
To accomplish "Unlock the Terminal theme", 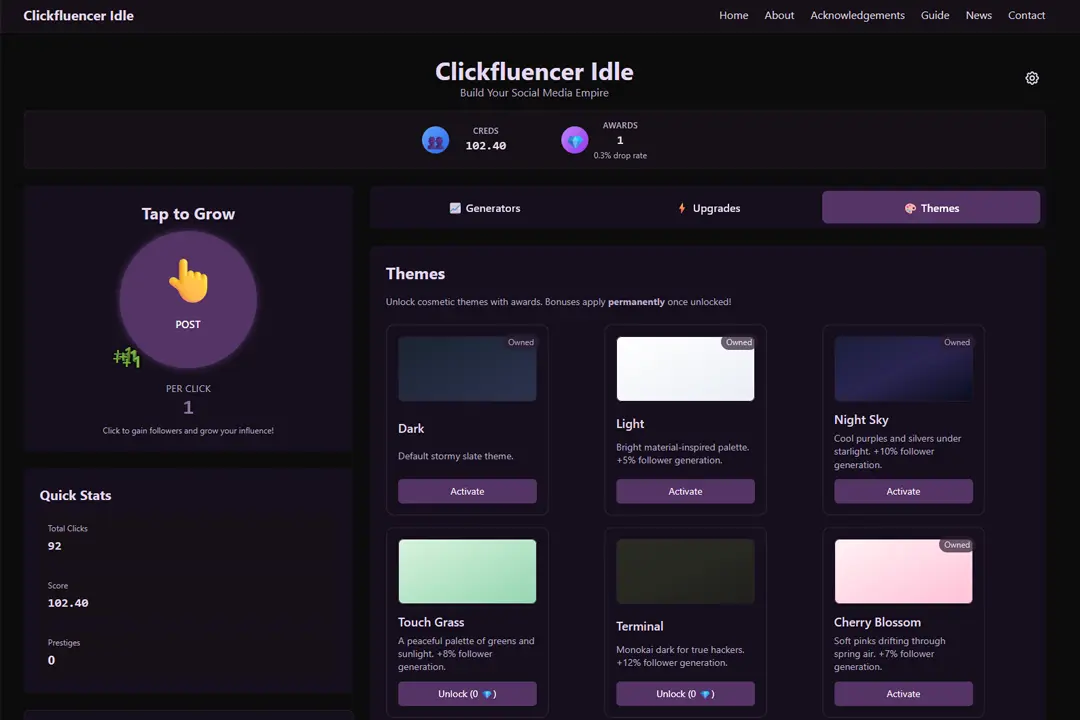I will point(685,693).
